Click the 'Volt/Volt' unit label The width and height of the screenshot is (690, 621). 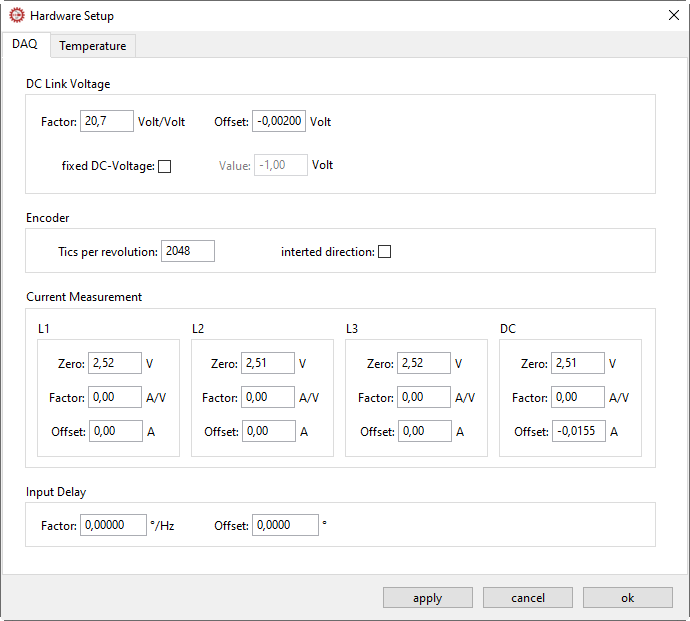click(x=161, y=122)
